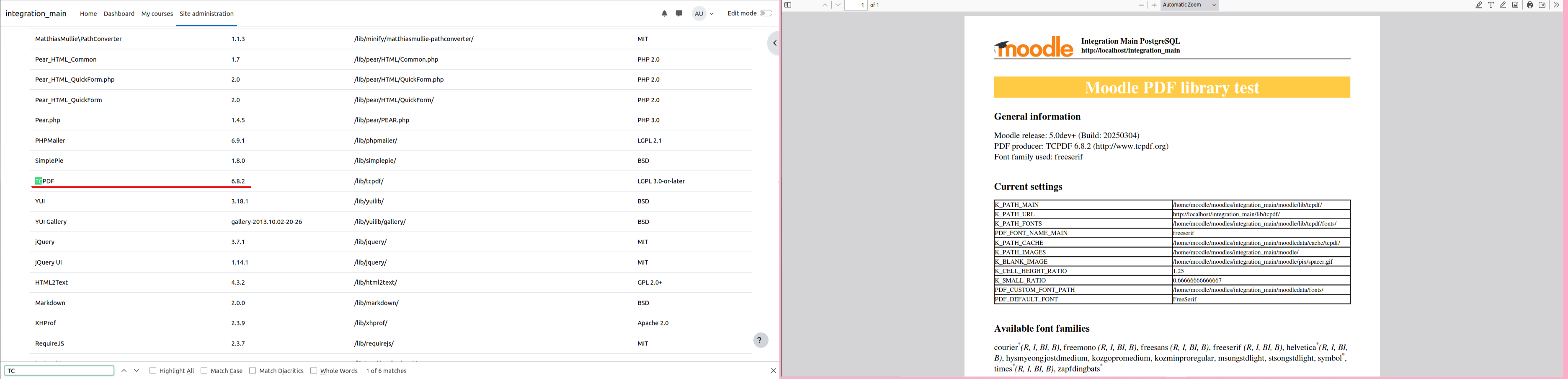Switch to My courses tab
This screenshot has height=379, width=1568.
pyautogui.click(x=157, y=13)
